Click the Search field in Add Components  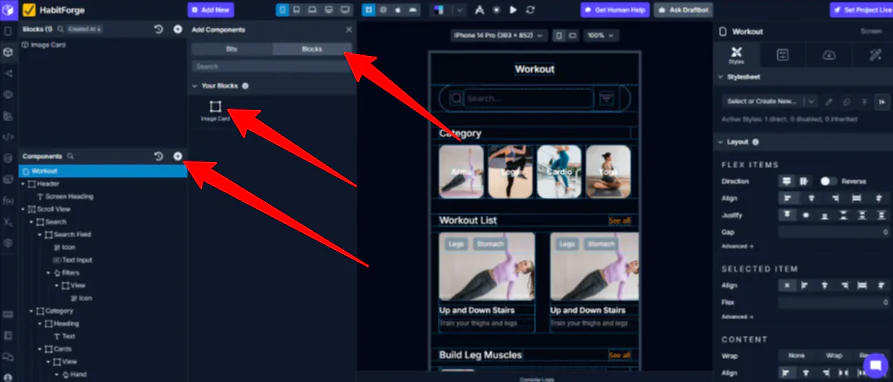pyautogui.click(x=271, y=67)
